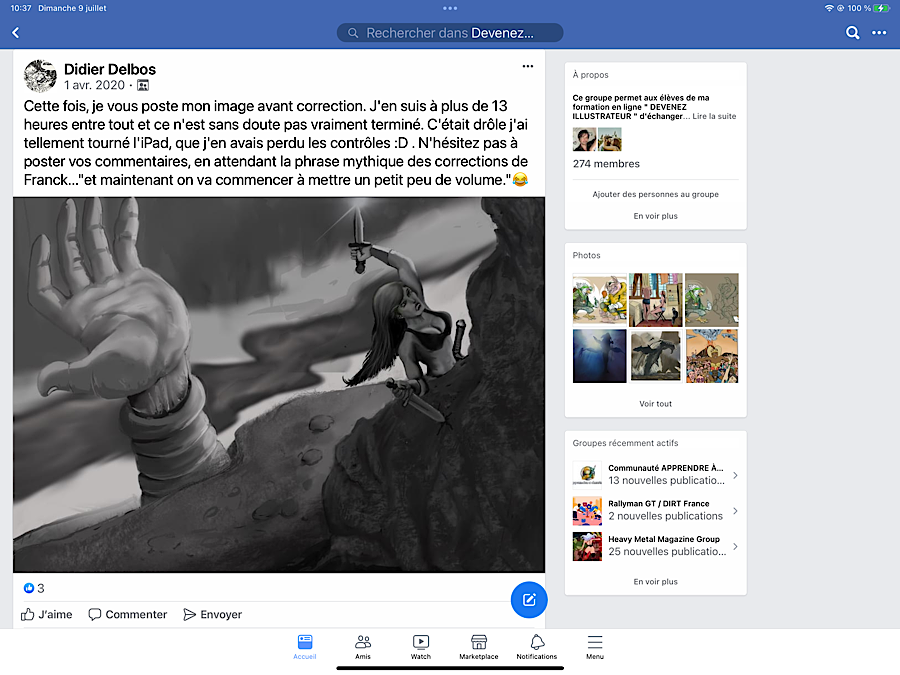900x675 pixels.
Task: Open the Notifications tab
Action: (537, 647)
